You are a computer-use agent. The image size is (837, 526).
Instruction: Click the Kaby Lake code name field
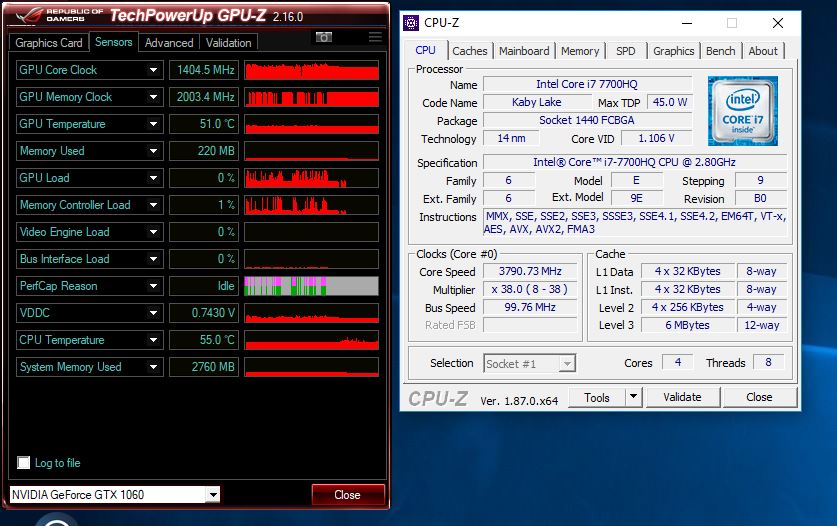(x=536, y=103)
